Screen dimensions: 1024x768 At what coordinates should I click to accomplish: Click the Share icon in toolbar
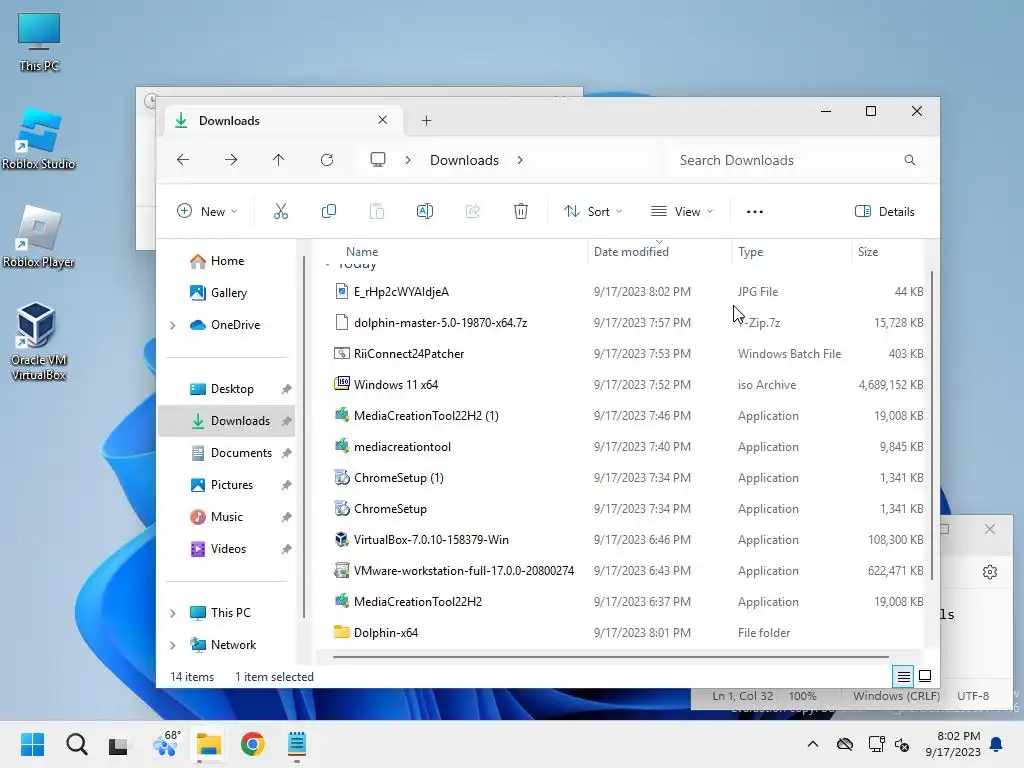click(x=473, y=212)
